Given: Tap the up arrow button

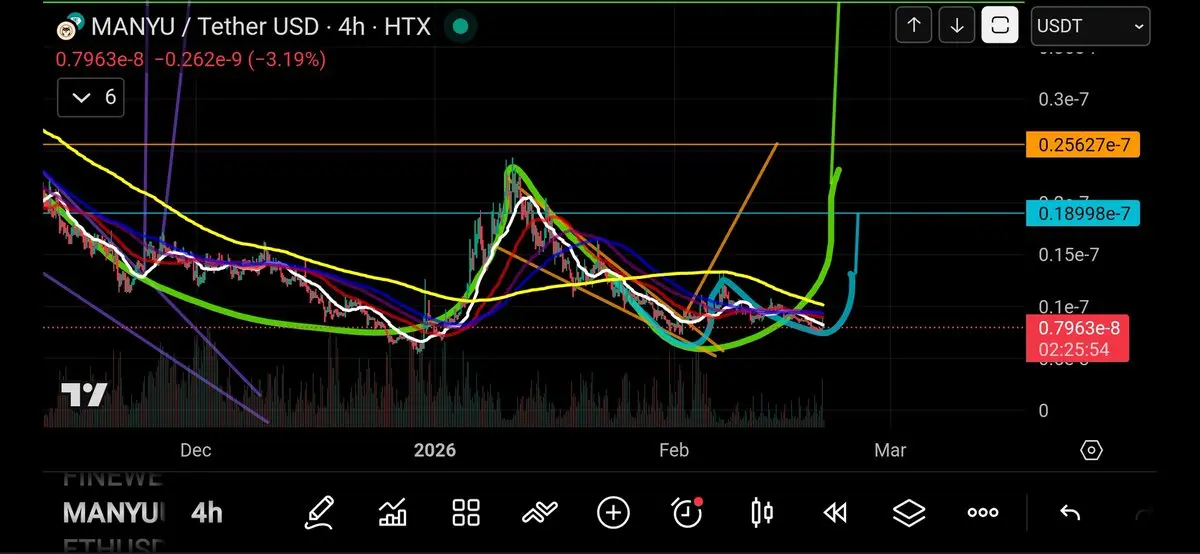Looking at the screenshot, I should 914,26.
